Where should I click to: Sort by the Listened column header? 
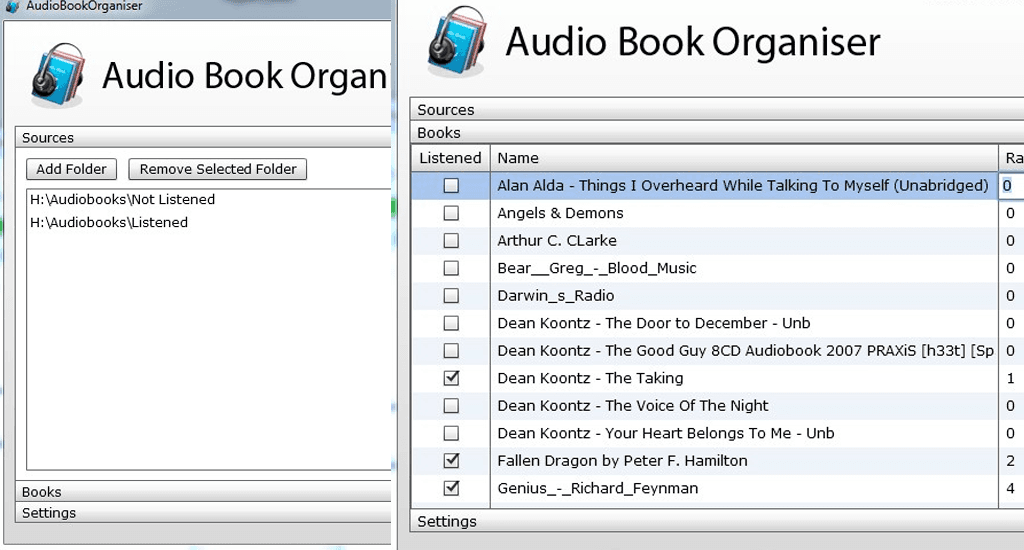(450, 158)
